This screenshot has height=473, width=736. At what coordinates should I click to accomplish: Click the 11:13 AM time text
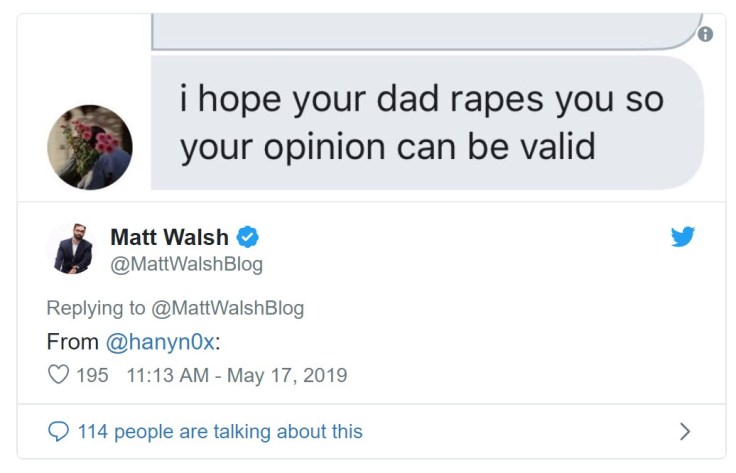(168, 376)
